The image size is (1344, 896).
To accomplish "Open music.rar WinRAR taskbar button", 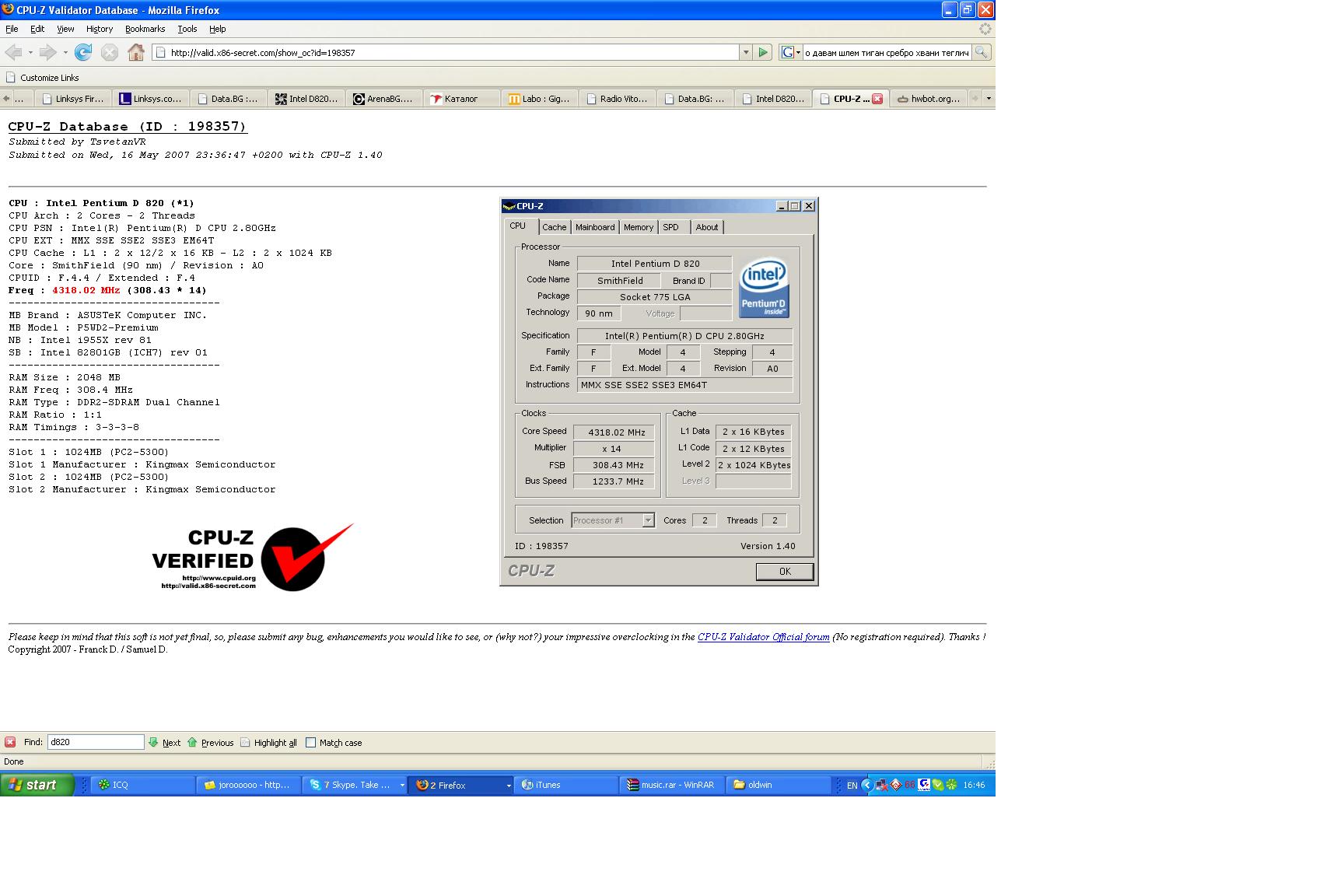I will (x=672, y=785).
